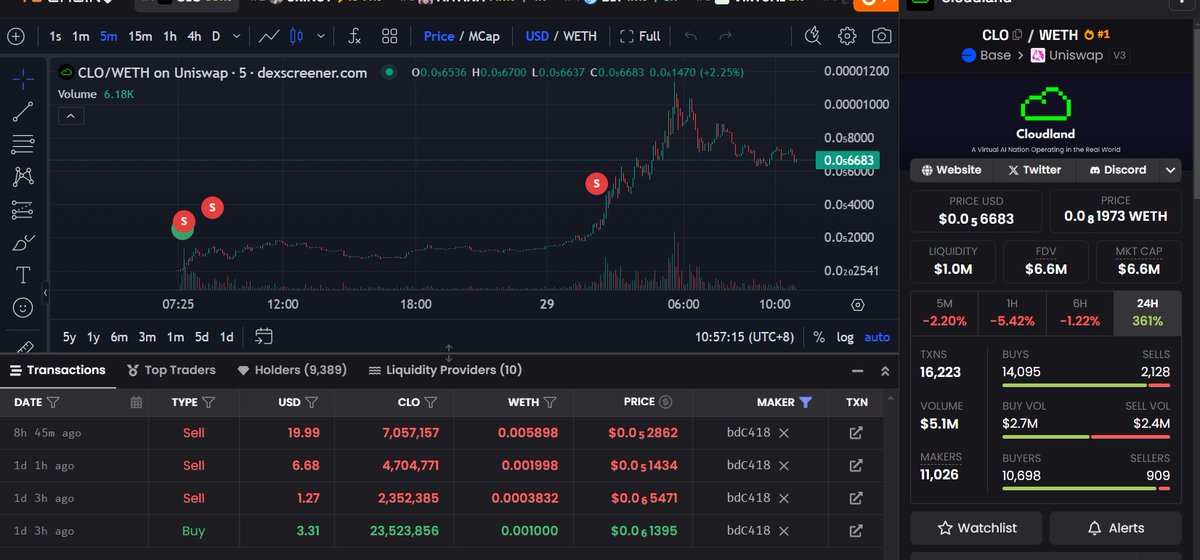
Task: Open transaction link for the 19.99 USD sell
Action: coord(856,433)
